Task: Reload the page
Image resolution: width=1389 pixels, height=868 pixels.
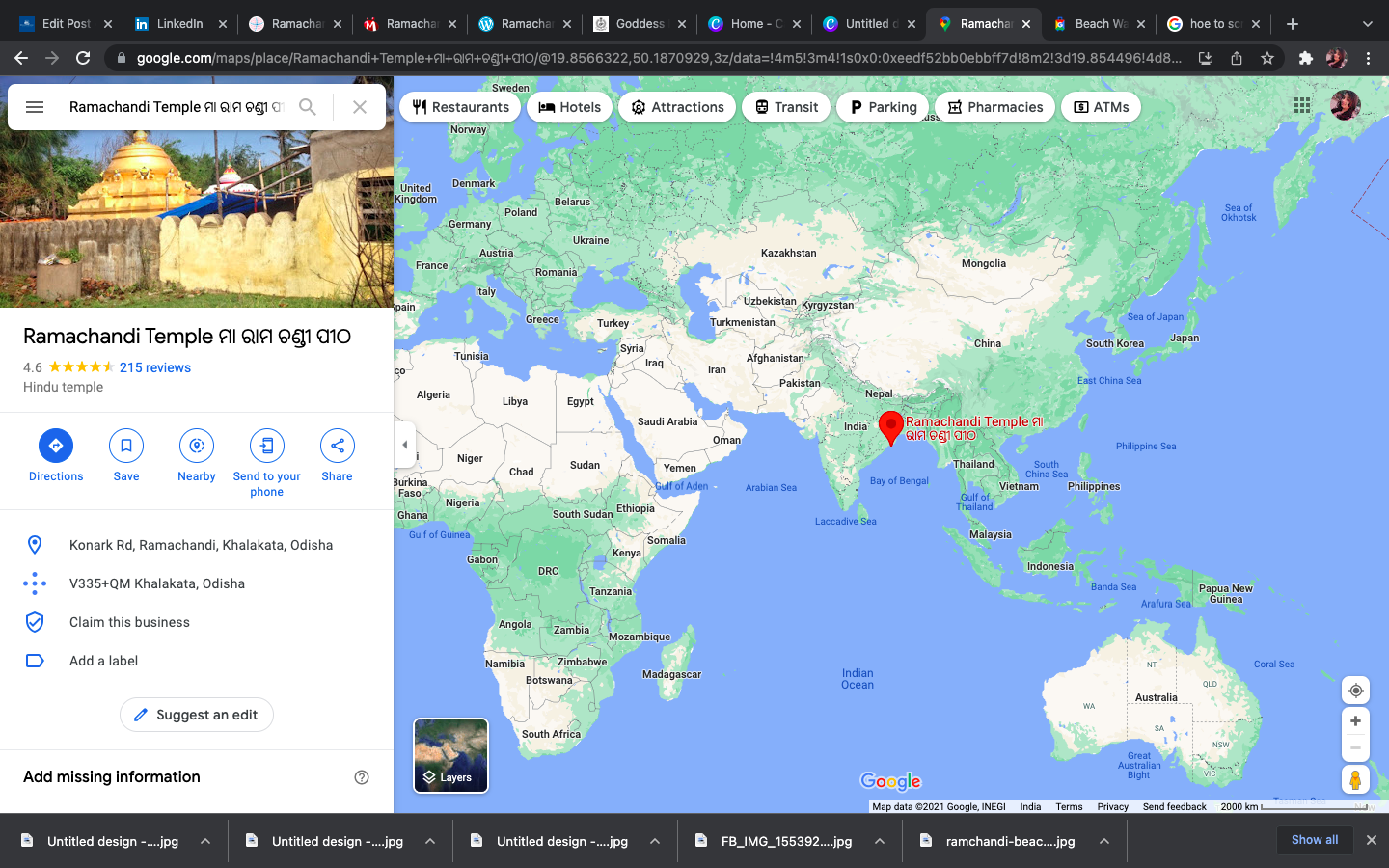Action: click(x=83, y=58)
